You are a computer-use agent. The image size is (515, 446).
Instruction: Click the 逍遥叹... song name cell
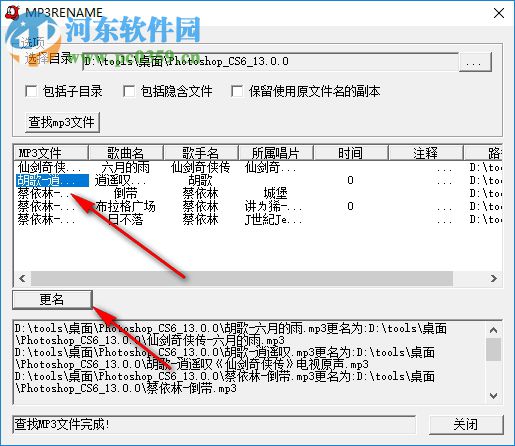(x=120, y=180)
